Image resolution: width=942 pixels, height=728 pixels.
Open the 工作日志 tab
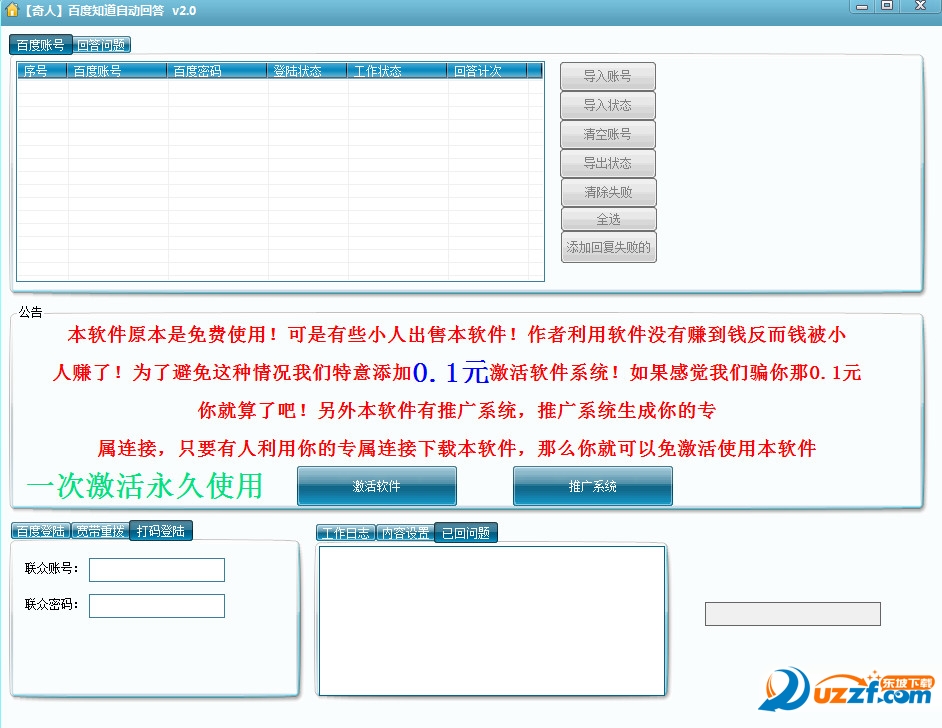(x=345, y=533)
